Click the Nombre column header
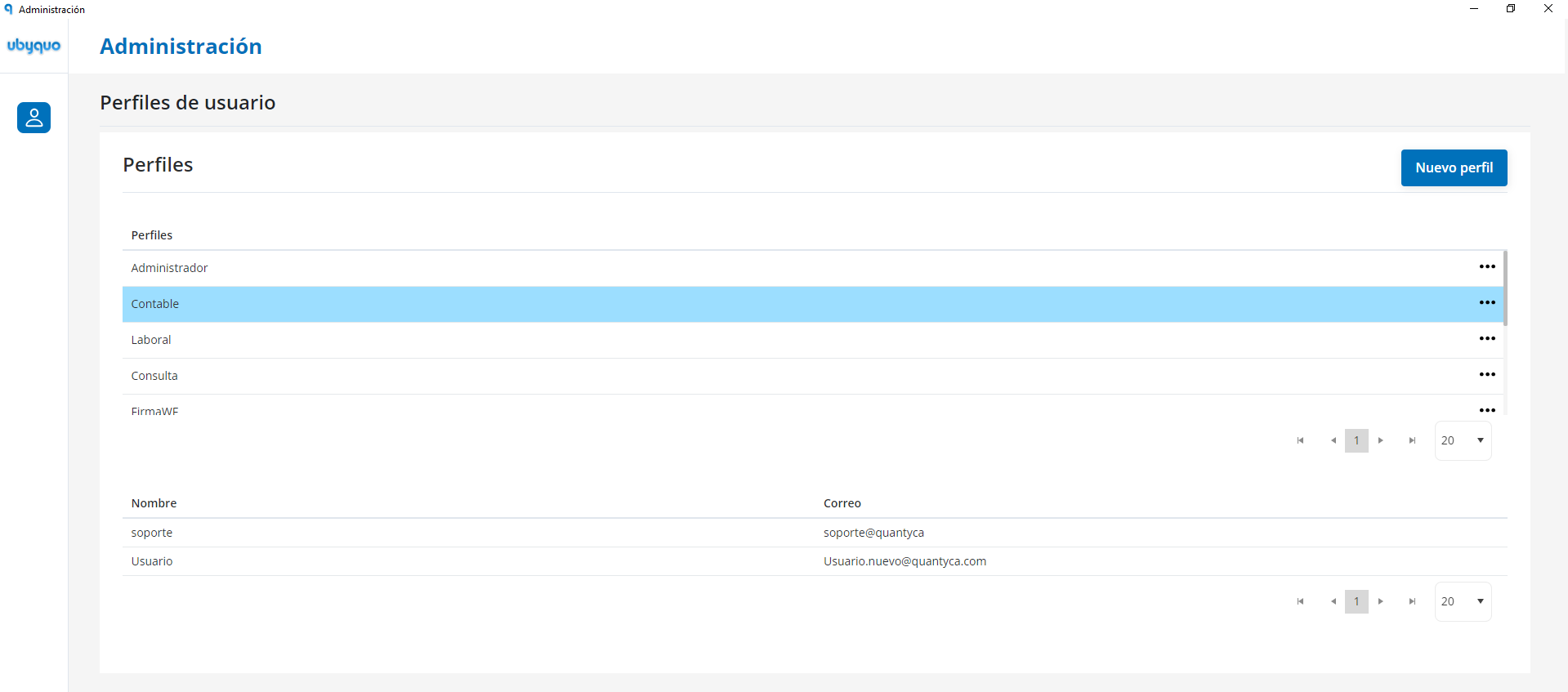This screenshot has height=692, width=1568. tap(154, 503)
